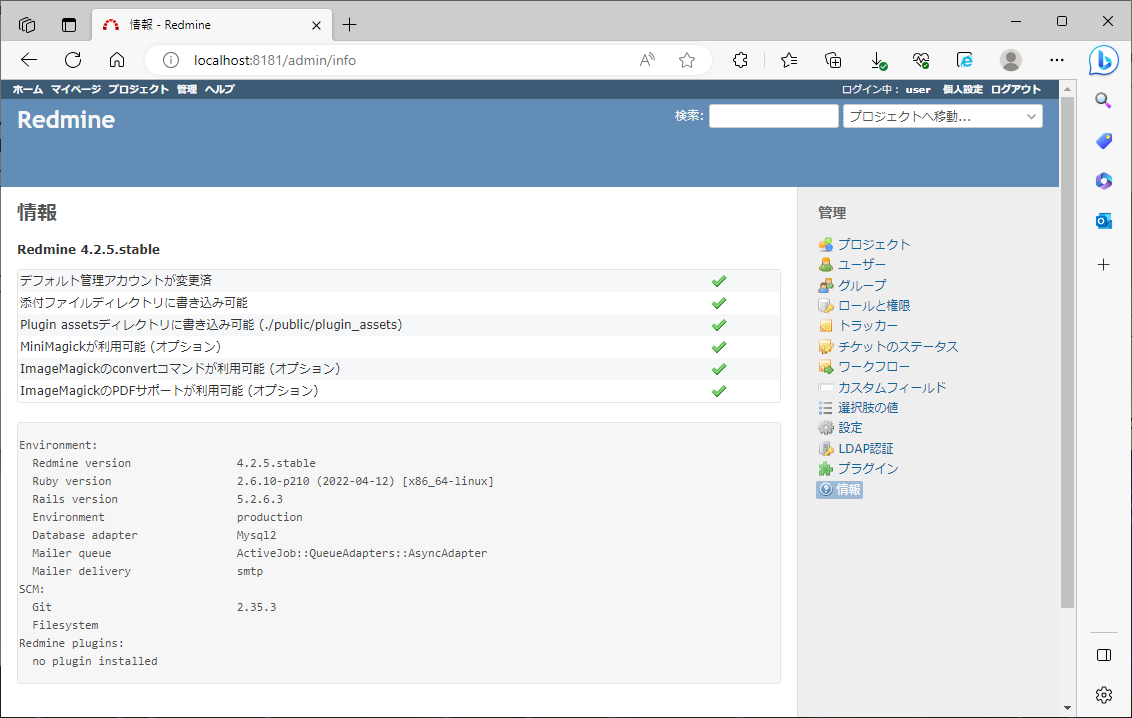Add a sidebar app with plus icon
1132x718 pixels.
pyautogui.click(x=1103, y=265)
